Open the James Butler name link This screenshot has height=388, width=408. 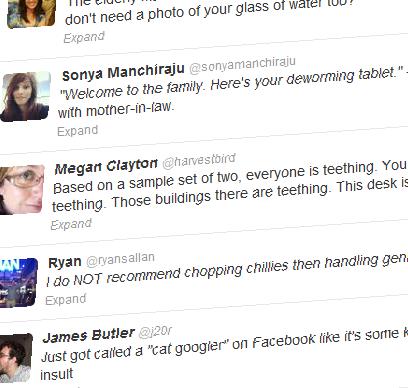(x=89, y=335)
